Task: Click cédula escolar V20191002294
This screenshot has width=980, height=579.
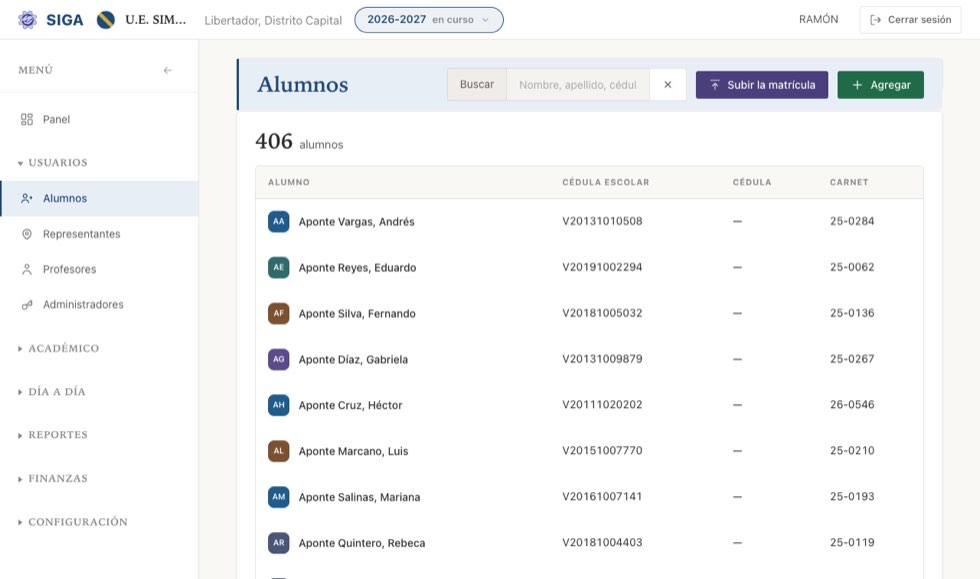Action: click(x=602, y=267)
